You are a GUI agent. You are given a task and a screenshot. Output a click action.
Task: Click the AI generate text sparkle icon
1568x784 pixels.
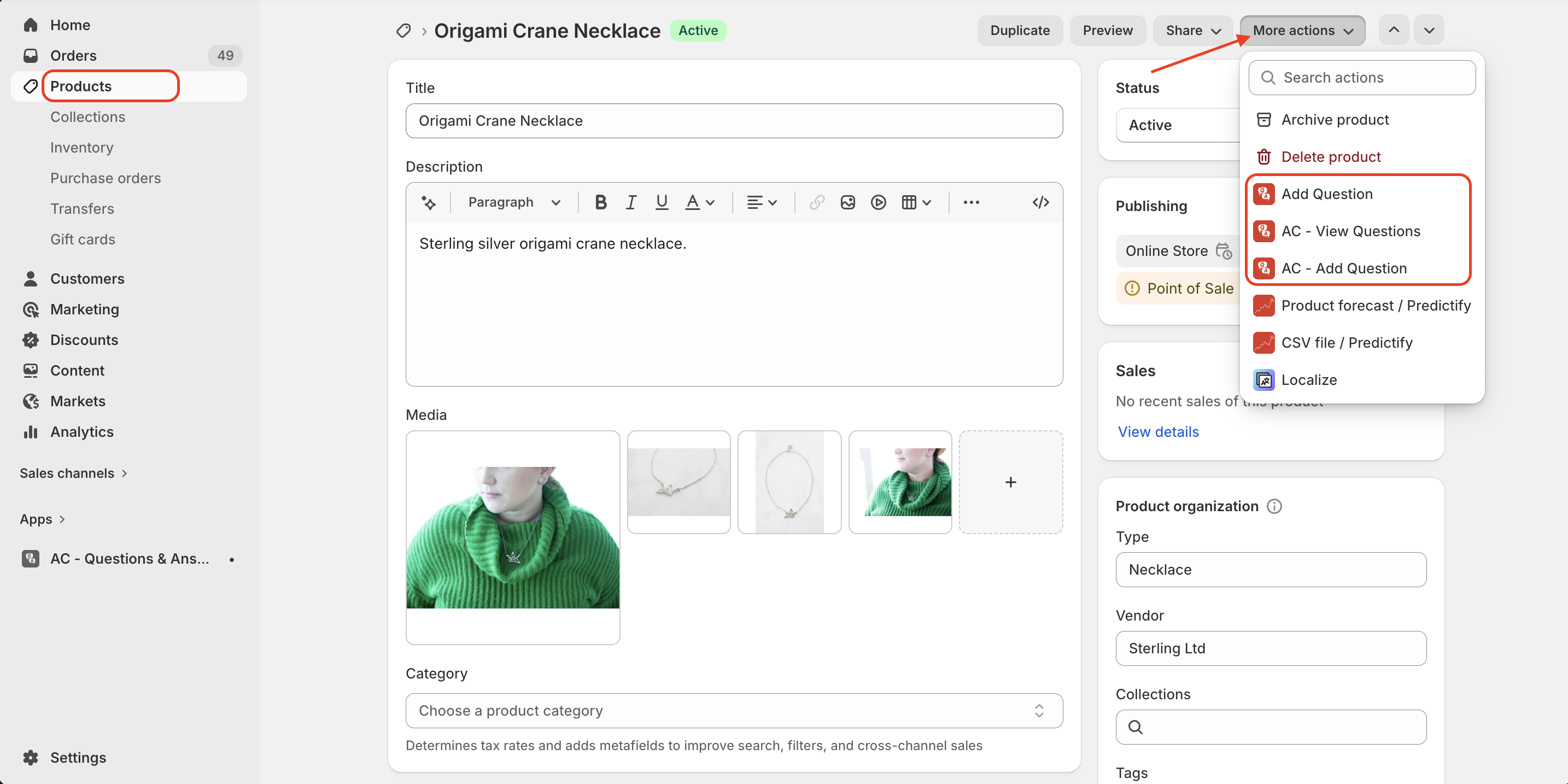click(428, 202)
